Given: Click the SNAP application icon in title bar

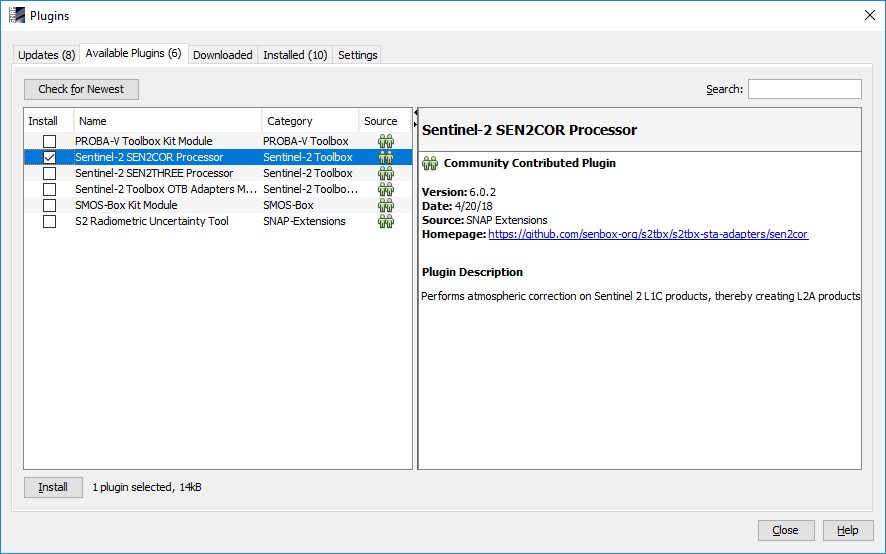Looking at the screenshot, I should click(17, 15).
